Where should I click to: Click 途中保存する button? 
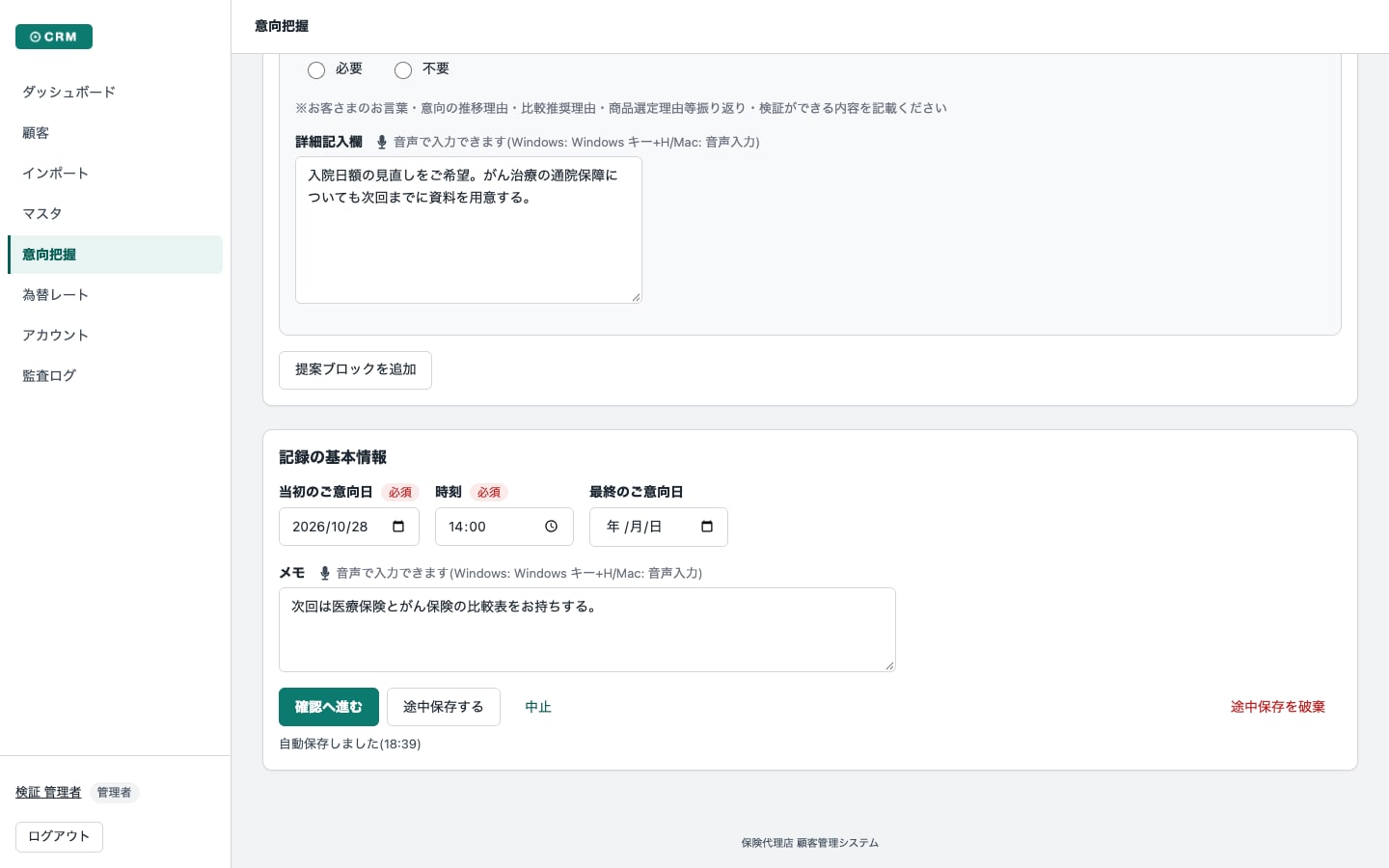tap(444, 707)
